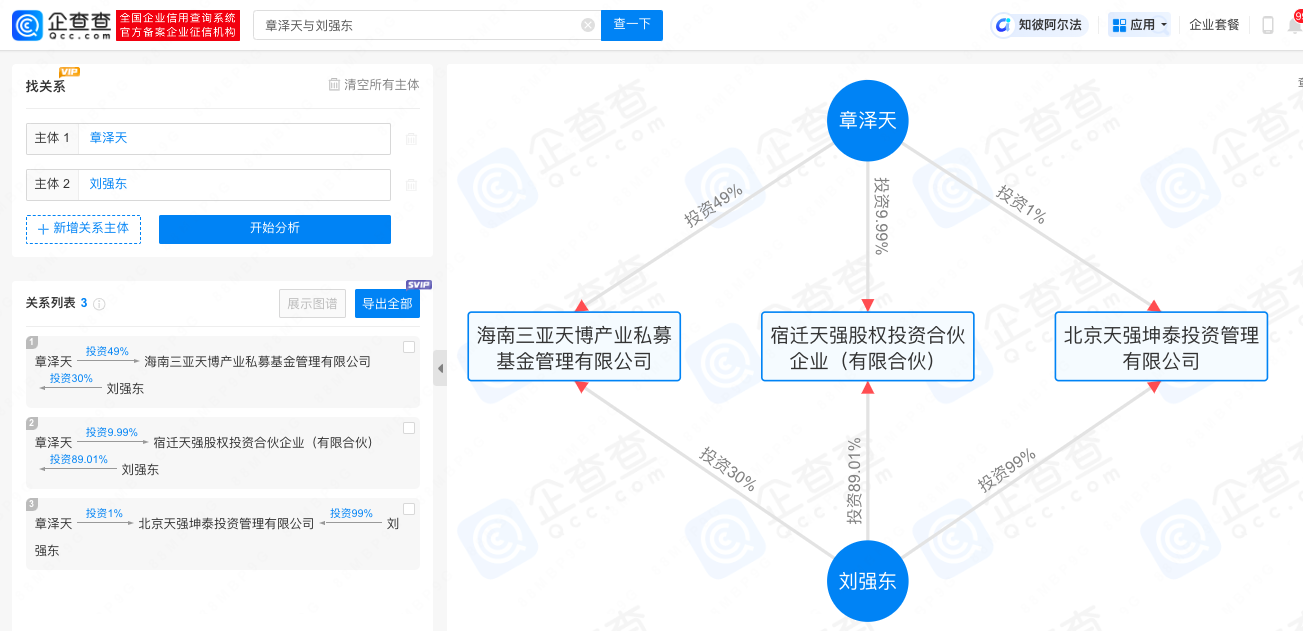The width and height of the screenshot is (1303, 631).
Task: Click 海南三亚天博产业私募基金管理有限公司 in relation list
Action: coord(258,361)
